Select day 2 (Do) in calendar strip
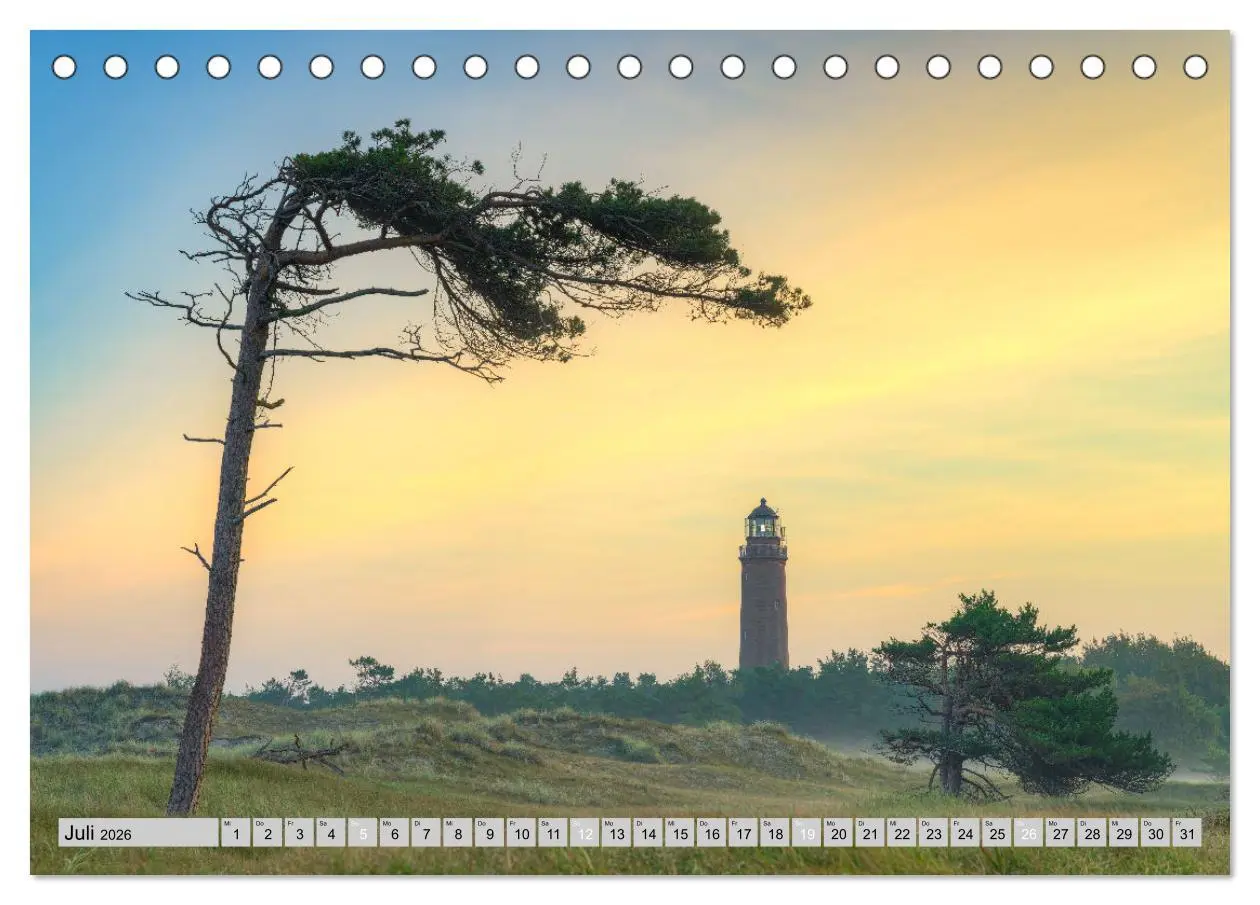The image size is (1260, 905). pyautogui.click(x=268, y=833)
